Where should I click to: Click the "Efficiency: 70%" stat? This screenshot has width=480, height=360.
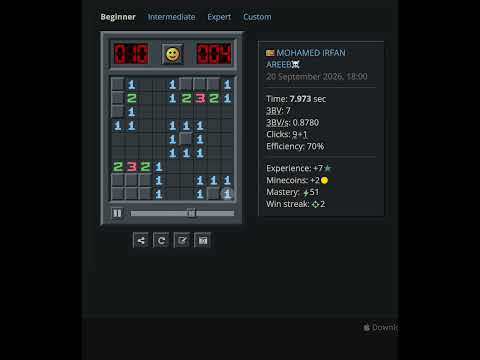click(295, 146)
